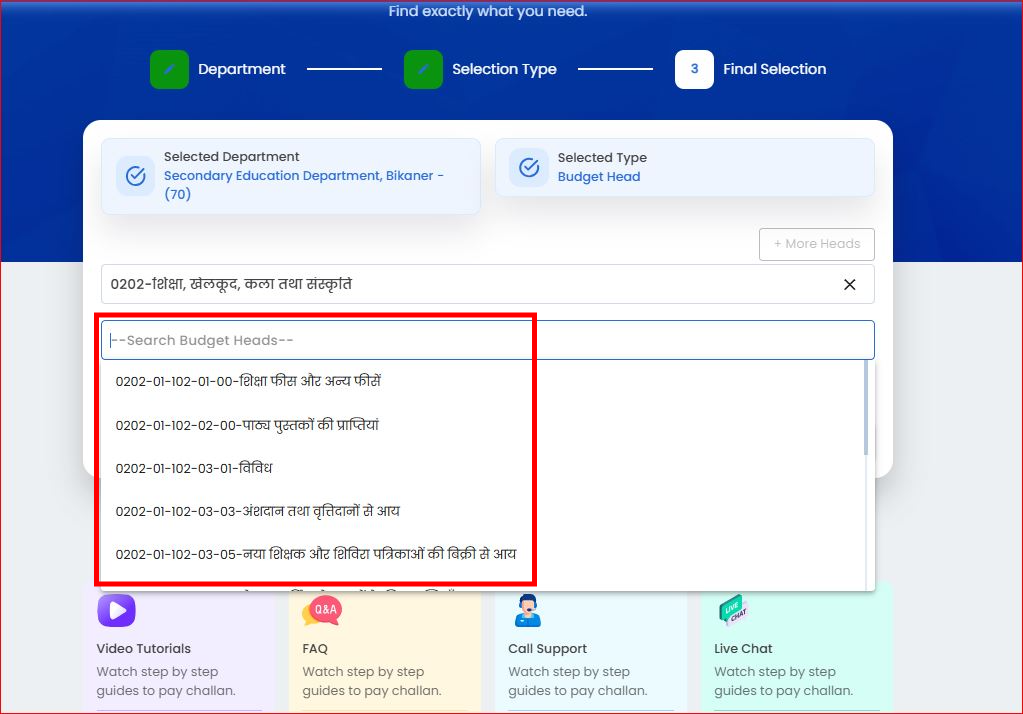This screenshot has height=714, width=1023.
Task: Open the Video Tutorials play icon
Action: 117,610
